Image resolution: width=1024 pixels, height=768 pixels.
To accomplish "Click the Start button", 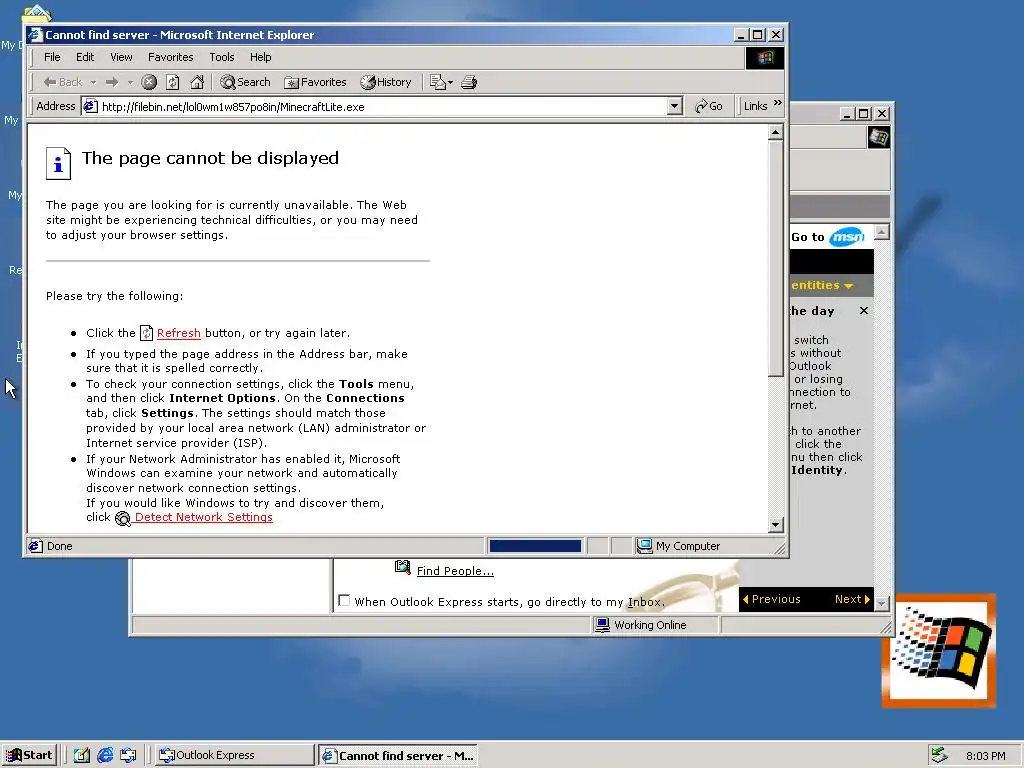I will [x=29, y=755].
